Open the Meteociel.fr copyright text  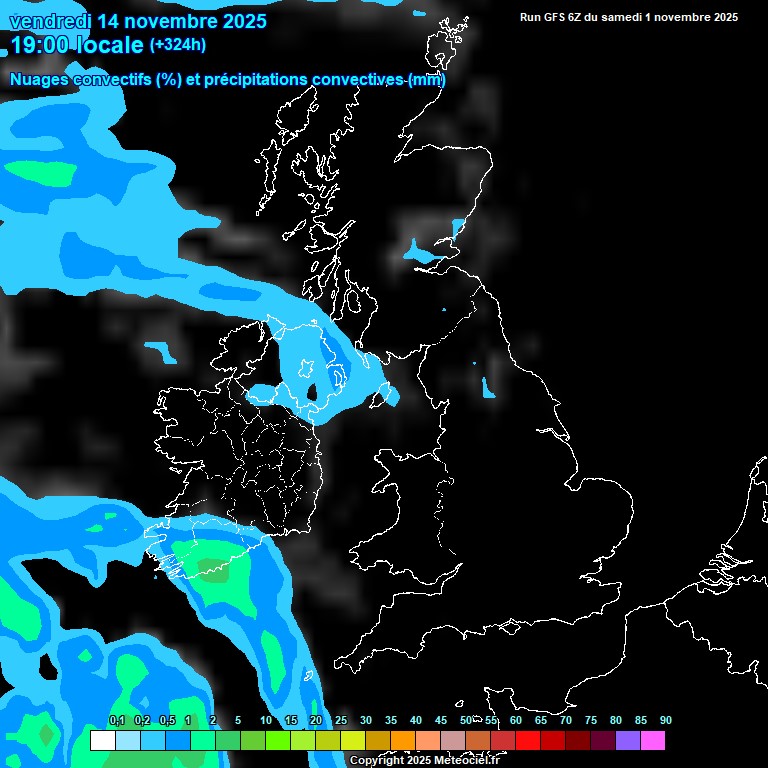click(424, 760)
